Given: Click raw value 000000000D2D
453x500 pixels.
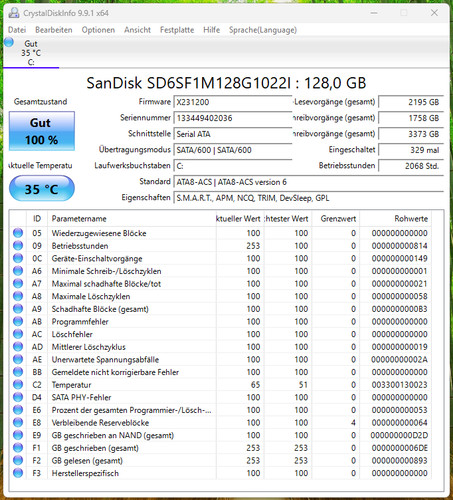Looking at the screenshot, I should coord(399,435).
